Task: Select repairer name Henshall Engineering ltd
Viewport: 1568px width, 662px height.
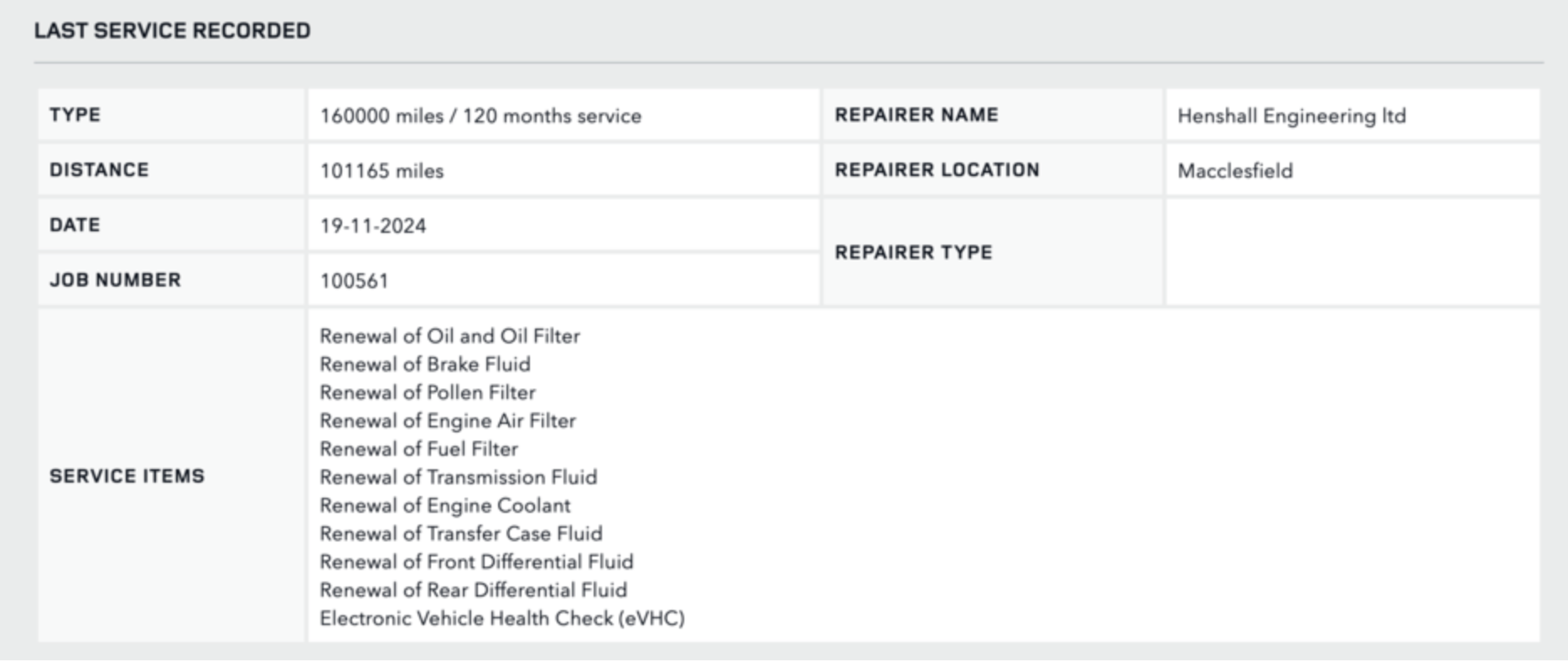Action: click(1291, 116)
